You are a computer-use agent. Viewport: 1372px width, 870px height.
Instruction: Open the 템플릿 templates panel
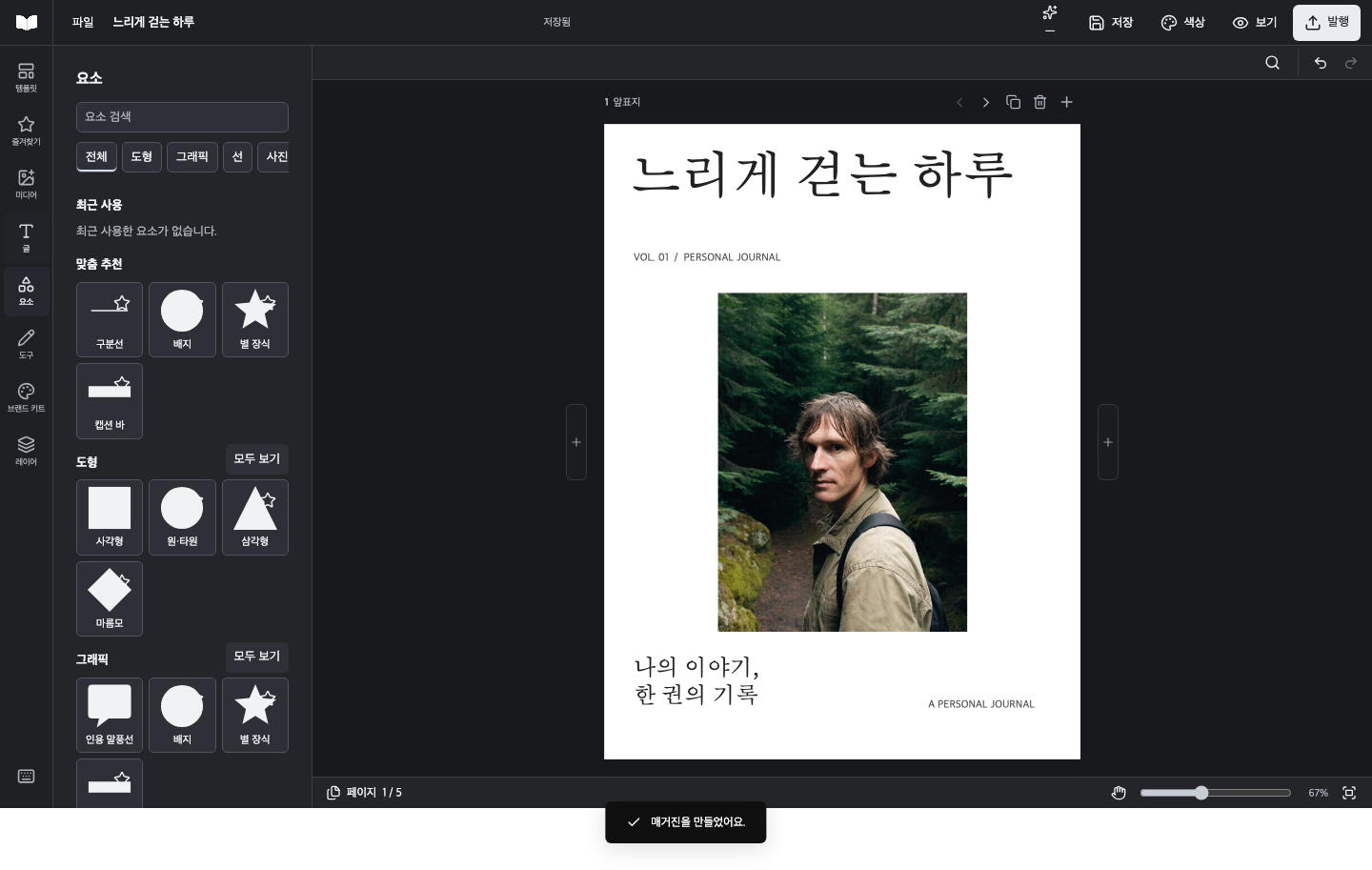[x=26, y=78]
